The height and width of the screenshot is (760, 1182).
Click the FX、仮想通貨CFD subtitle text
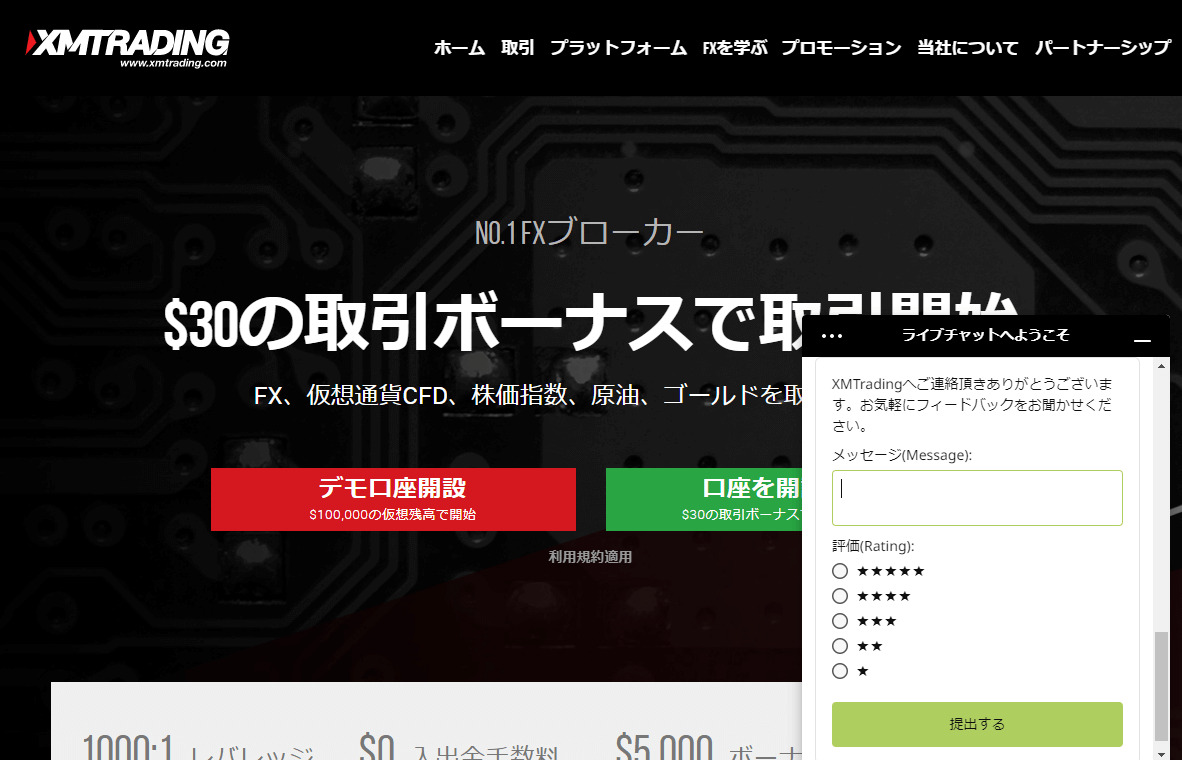point(528,395)
